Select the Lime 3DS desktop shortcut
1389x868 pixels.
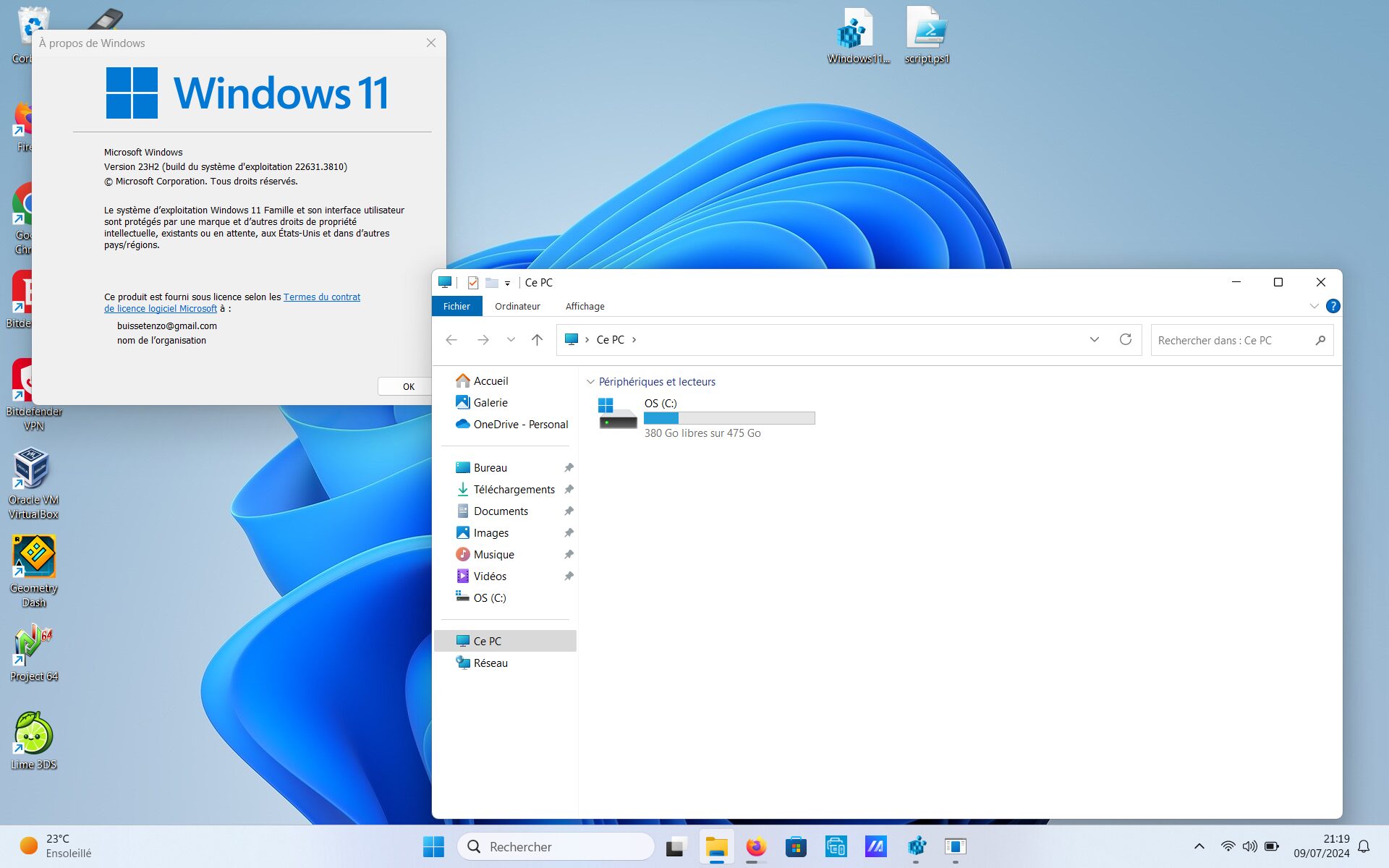pos(33,741)
